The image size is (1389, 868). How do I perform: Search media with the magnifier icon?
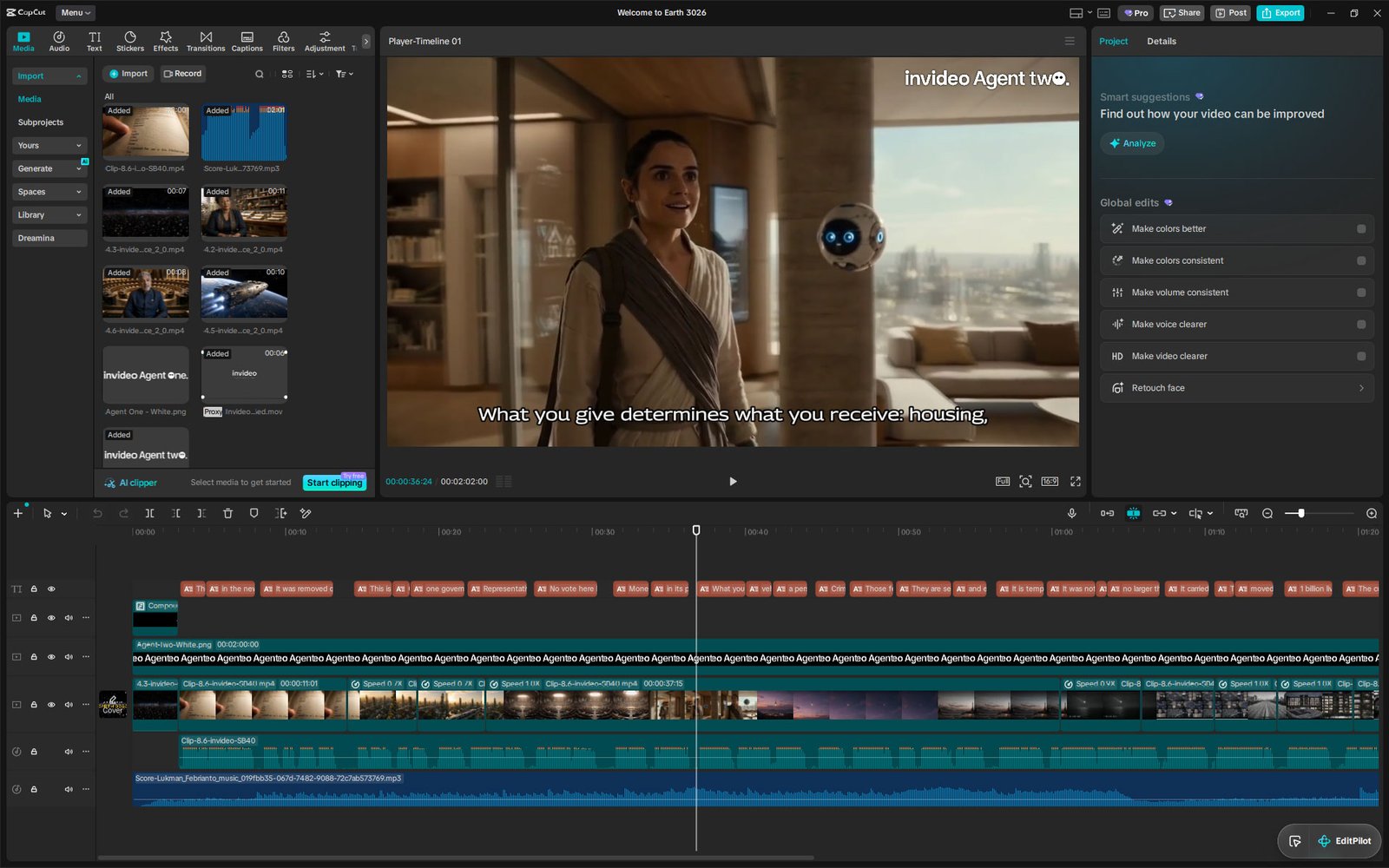259,74
